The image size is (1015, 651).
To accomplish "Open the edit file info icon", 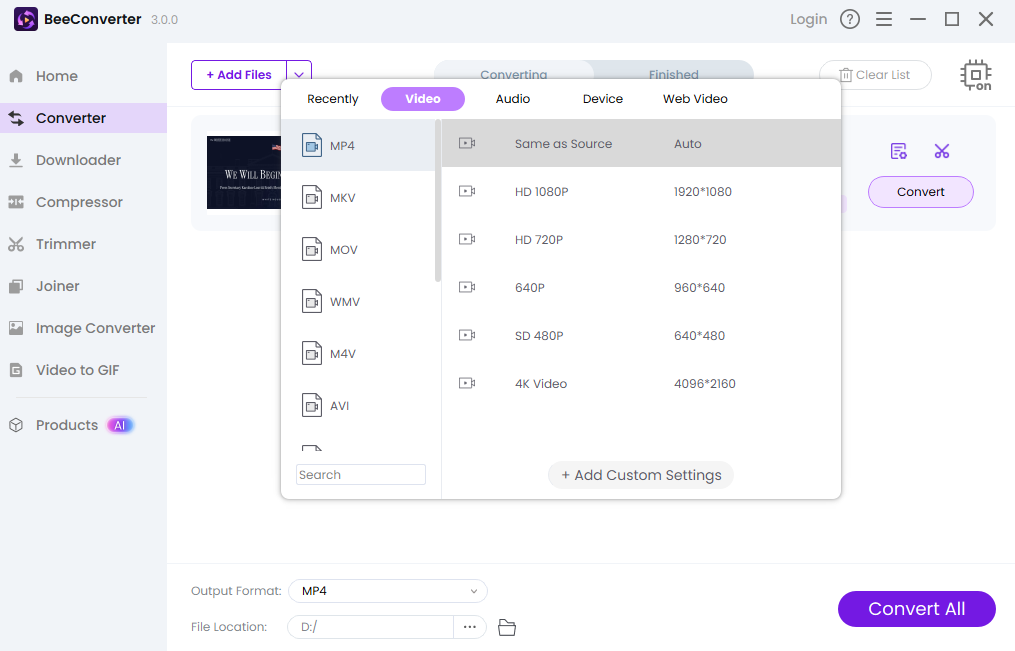I will click(x=899, y=151).
